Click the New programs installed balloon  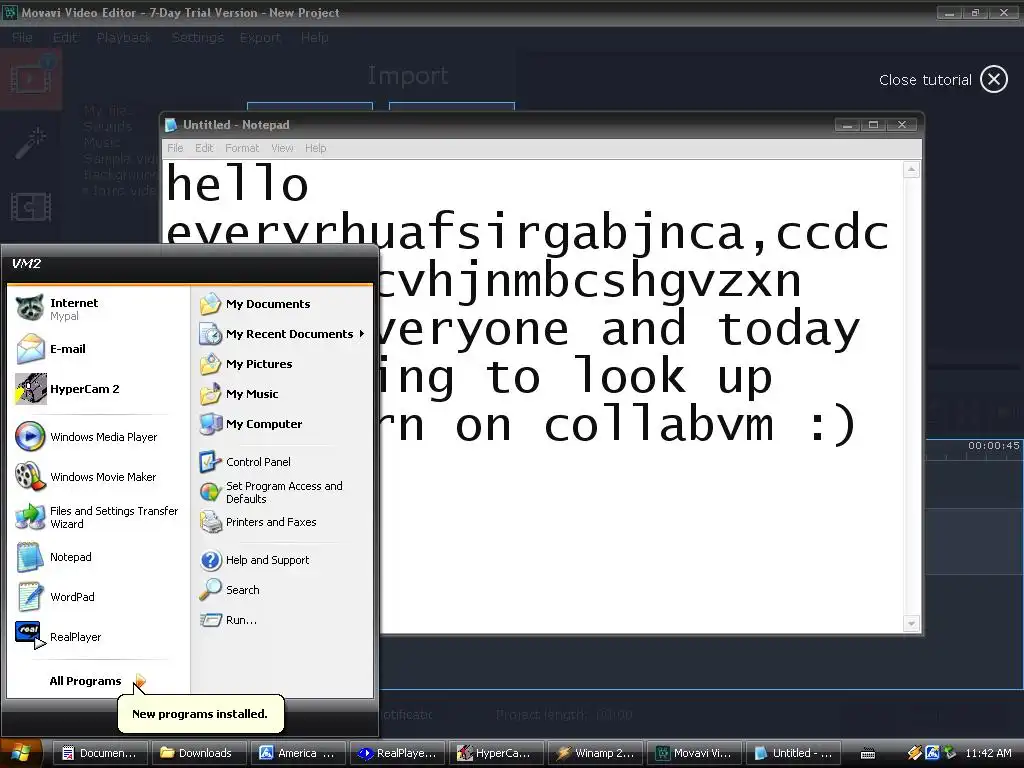[x=200, y=714]
